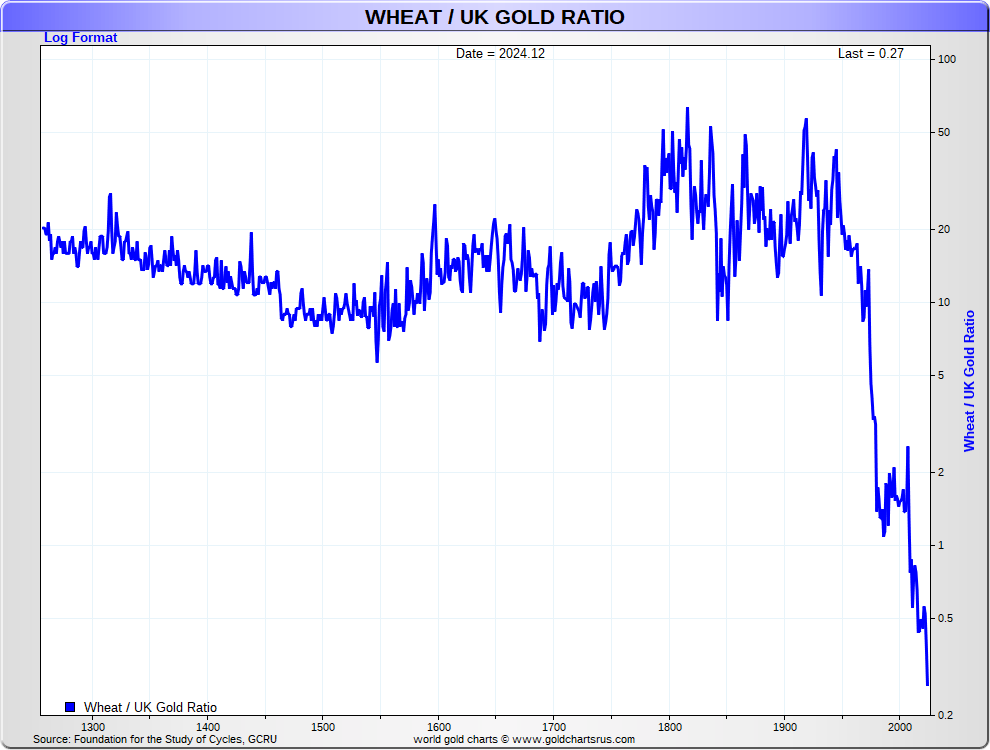Click the 'Log Format' label

click(x=80, y=38)
